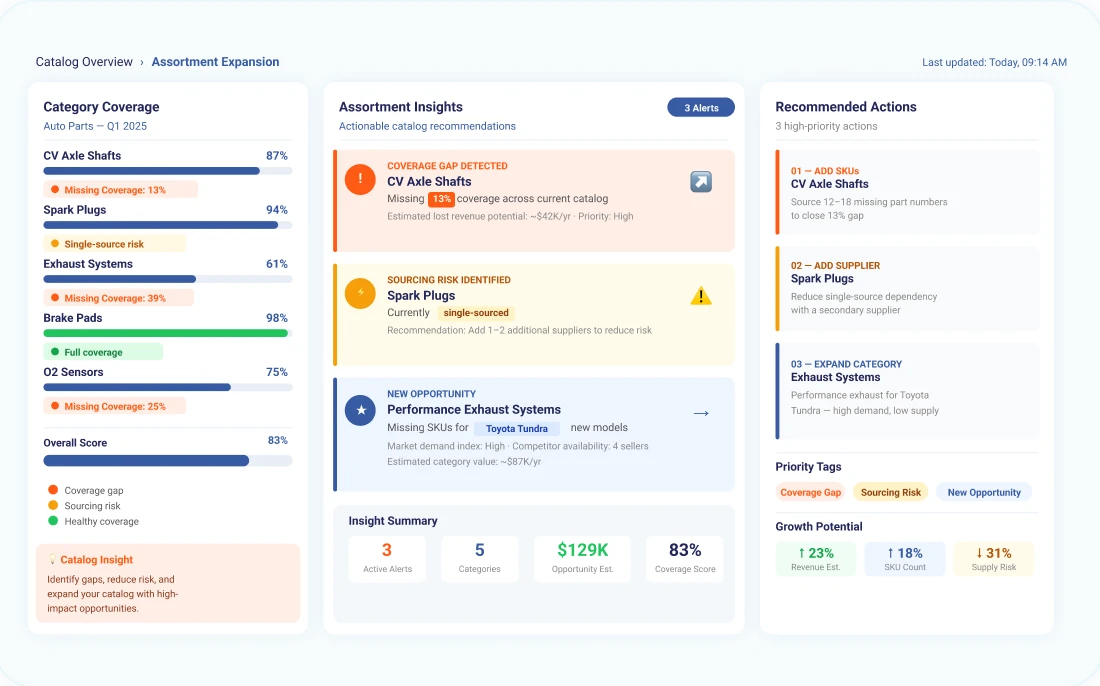This screenshot has width=1100, height=686.
Task: Click the lightbulb Catalog Insight icon
Action: coord(53,560)
